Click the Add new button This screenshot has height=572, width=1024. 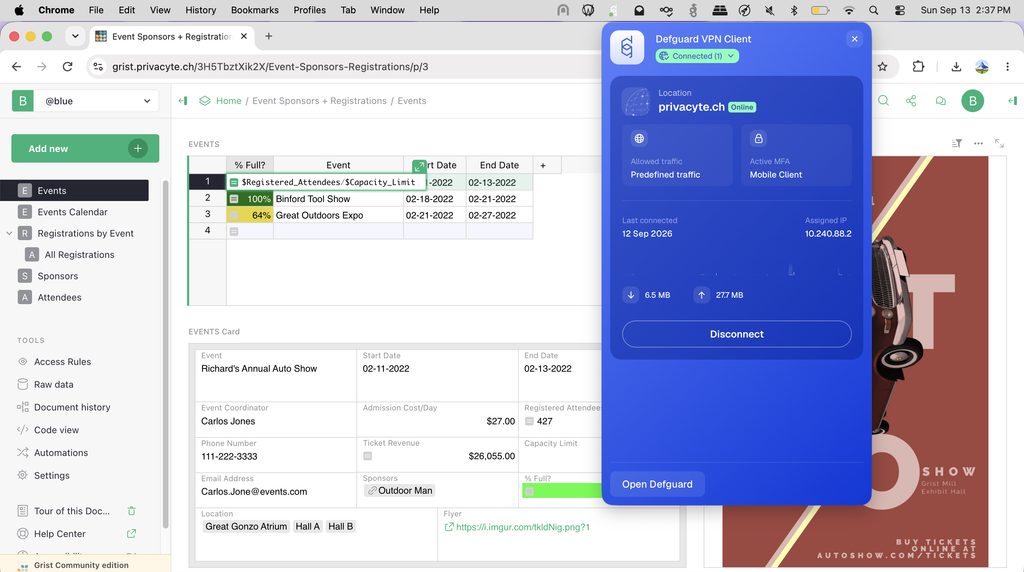click(85, 148)
